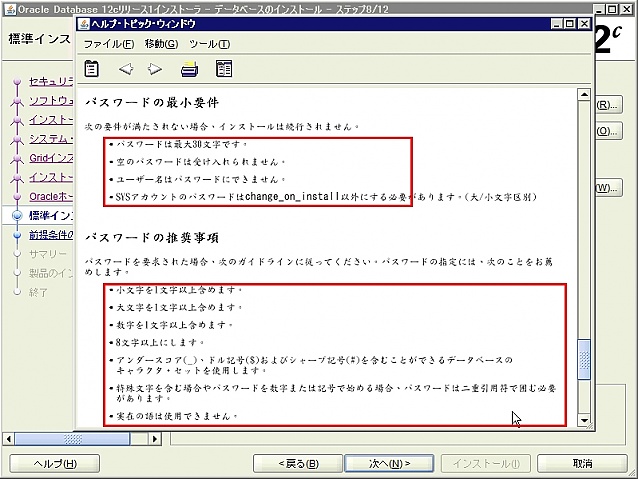Image resolution: width=638 pixels, height=479 pixels.
Task: Open the システム step link in sidebar
Action: (x=51, y=139)
